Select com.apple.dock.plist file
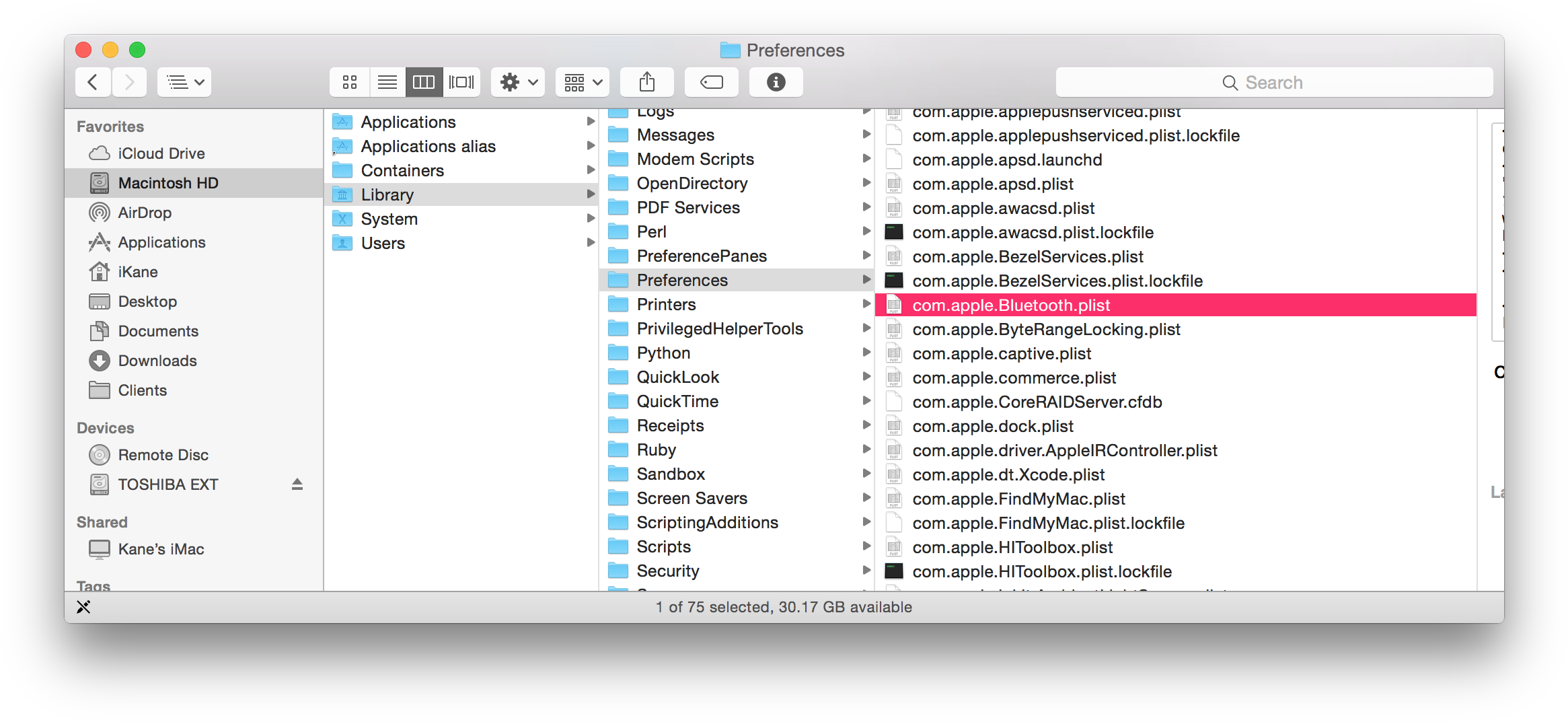This screenshot has height=722, width=1568. click(x=992, y=427)
